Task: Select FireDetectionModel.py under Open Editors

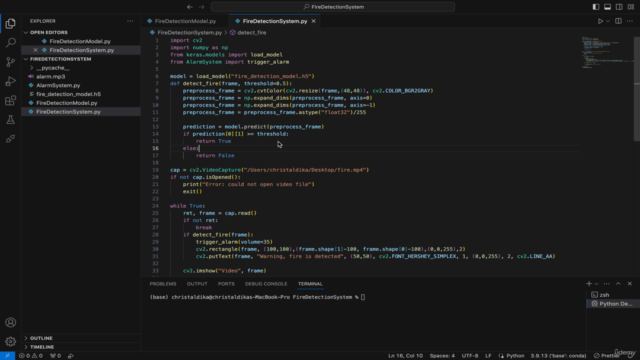Action: pos(81,41)
